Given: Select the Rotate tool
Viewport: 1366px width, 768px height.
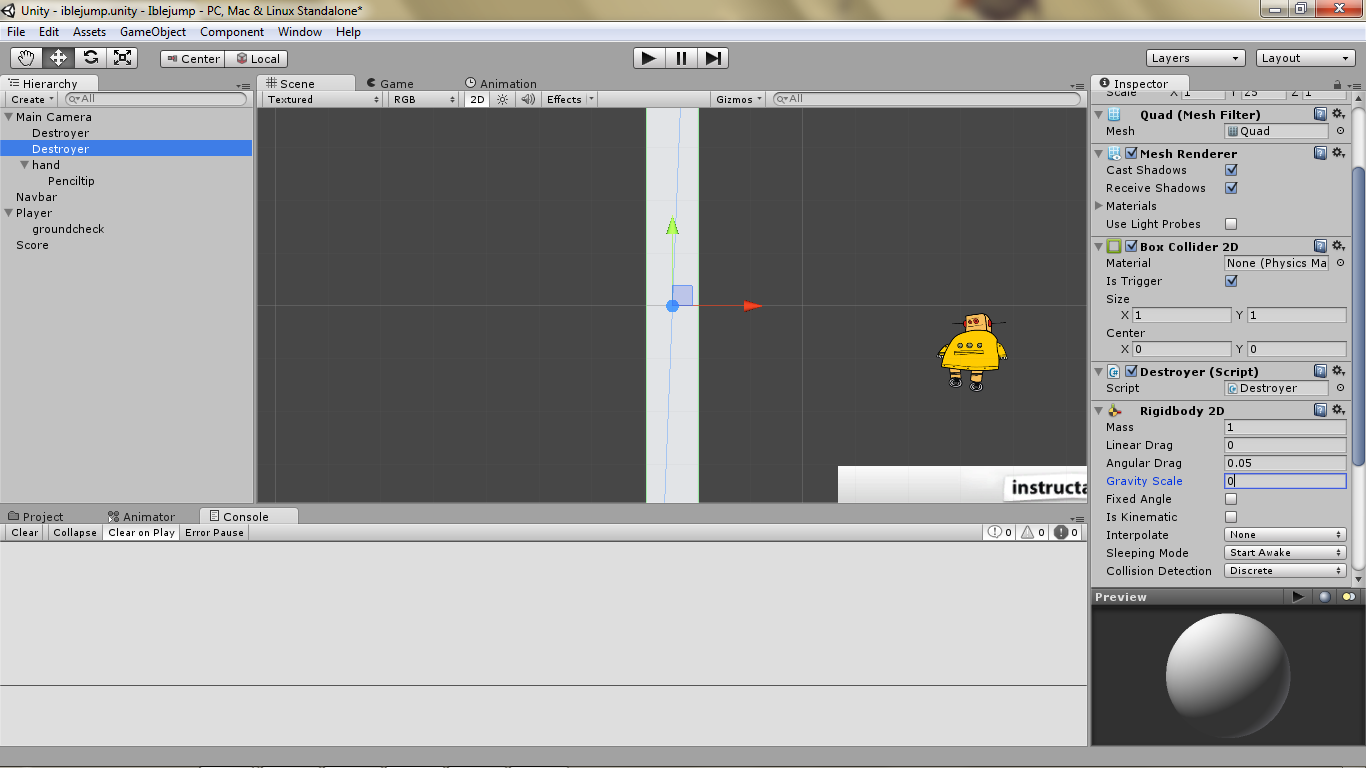Looking at the screenshot, I should [x=90, y=58].
